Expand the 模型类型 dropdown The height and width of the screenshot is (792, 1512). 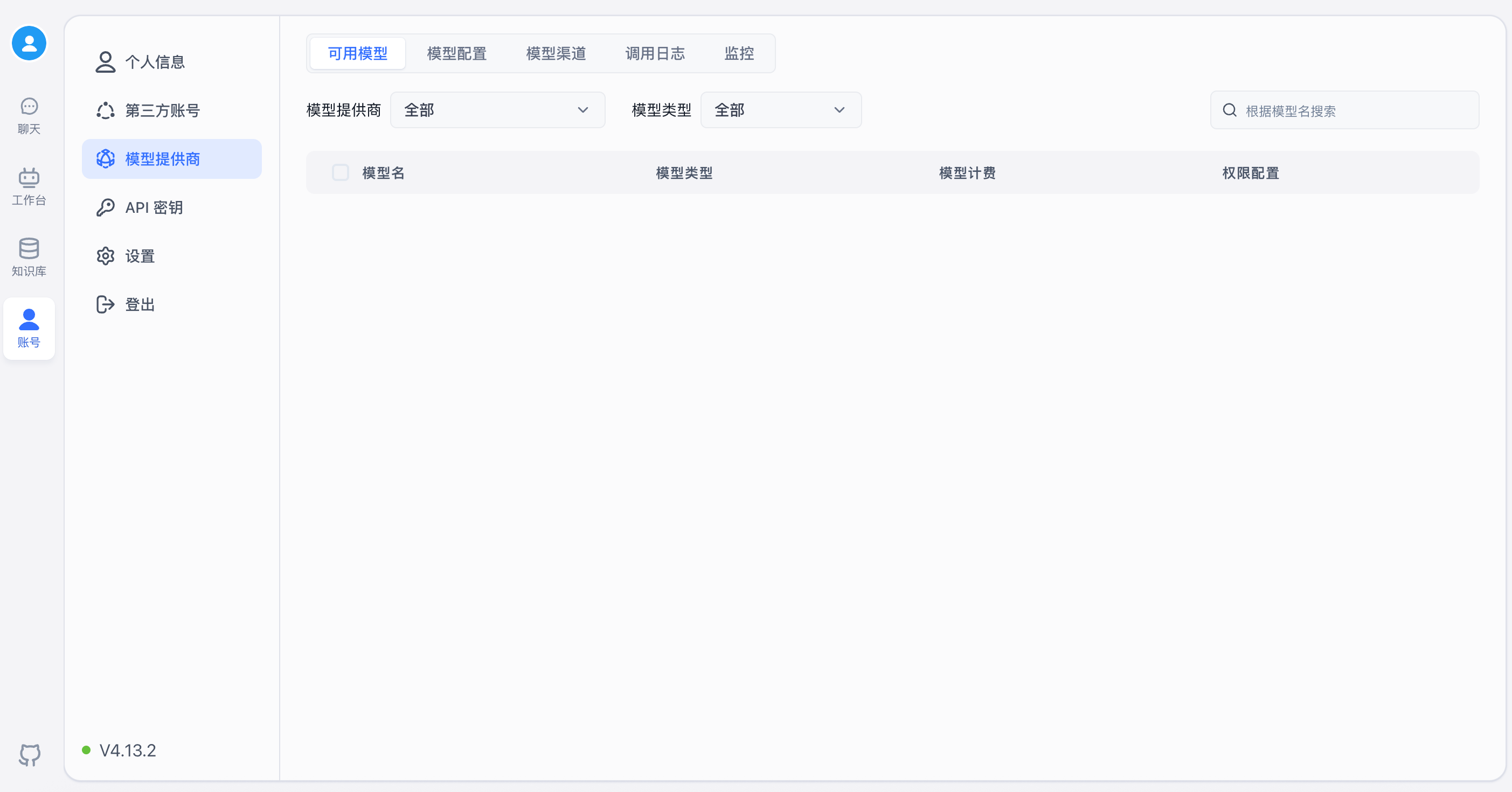tap(780, 110)
